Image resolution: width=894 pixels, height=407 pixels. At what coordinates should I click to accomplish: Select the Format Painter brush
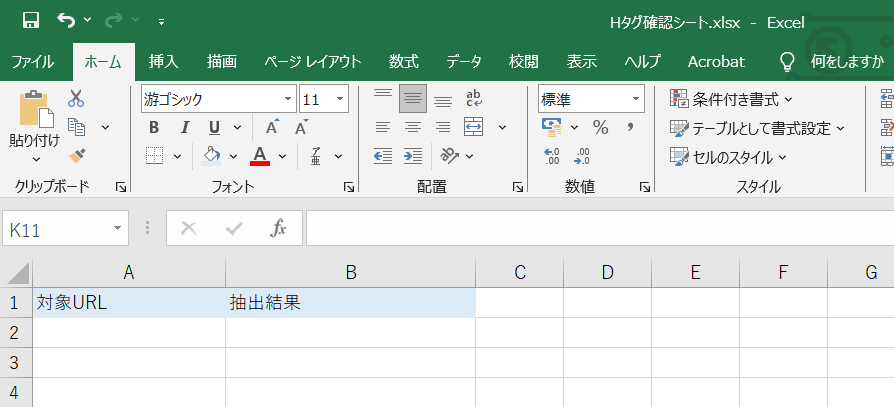[x=77, y=156]
